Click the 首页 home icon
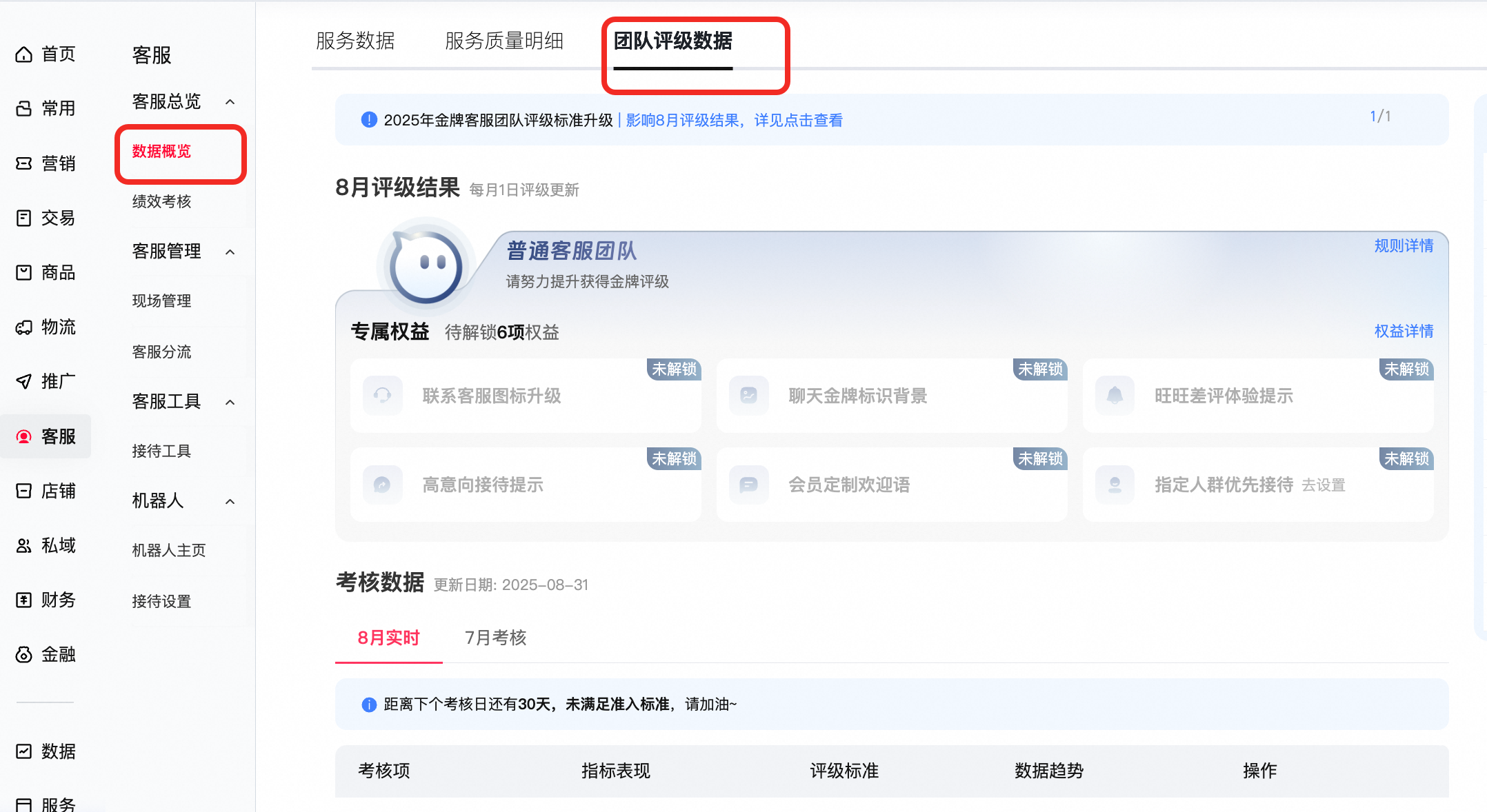Image resolution: width=1487 pixels, height=812 pixels. click(x=24, y=54)
